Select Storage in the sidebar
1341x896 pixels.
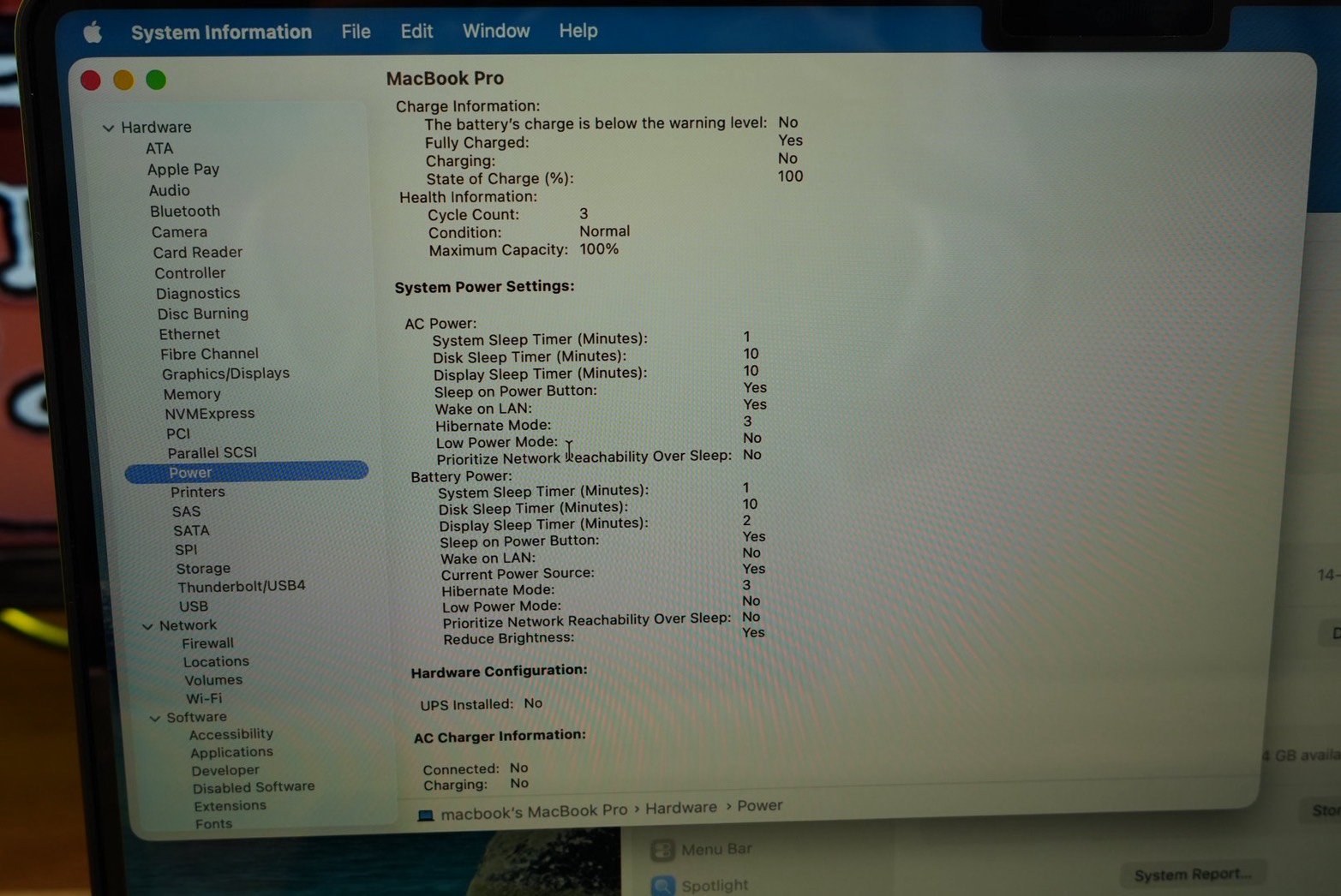pos(203,569)
